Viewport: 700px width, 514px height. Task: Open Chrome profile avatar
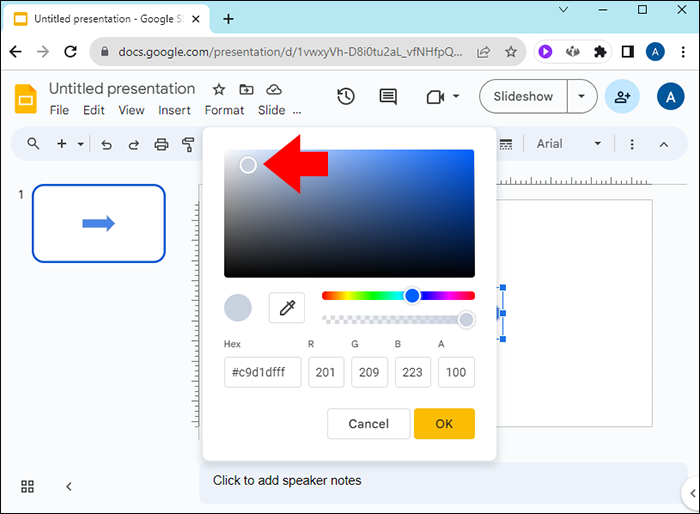[655, 52]
